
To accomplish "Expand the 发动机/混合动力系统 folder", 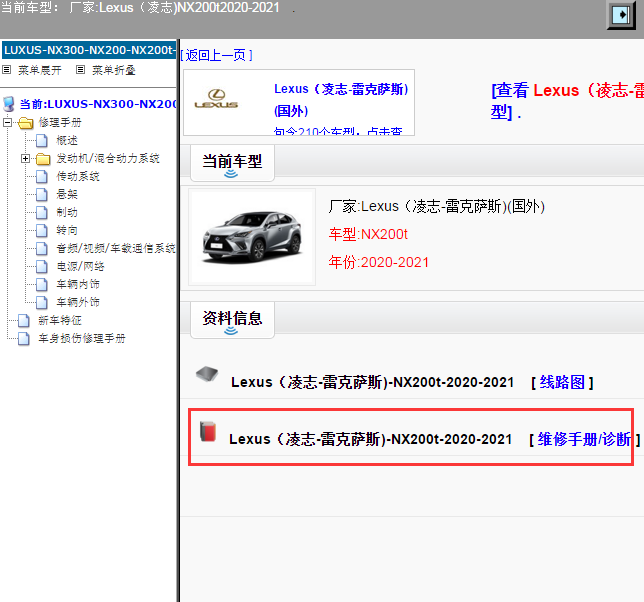I will point(25,158).
